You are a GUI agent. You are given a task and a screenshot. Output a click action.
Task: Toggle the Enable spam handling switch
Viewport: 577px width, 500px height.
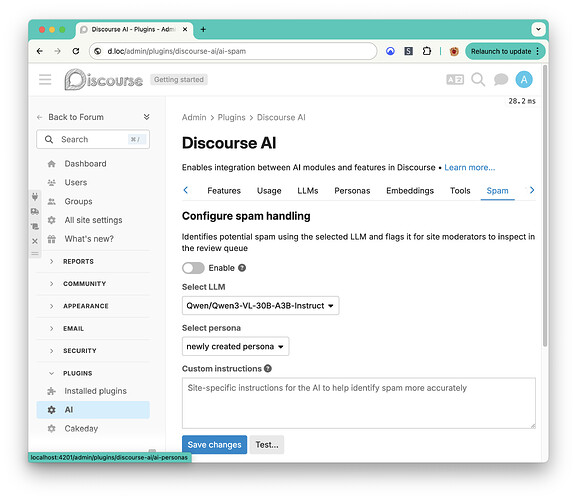point(193,268)
